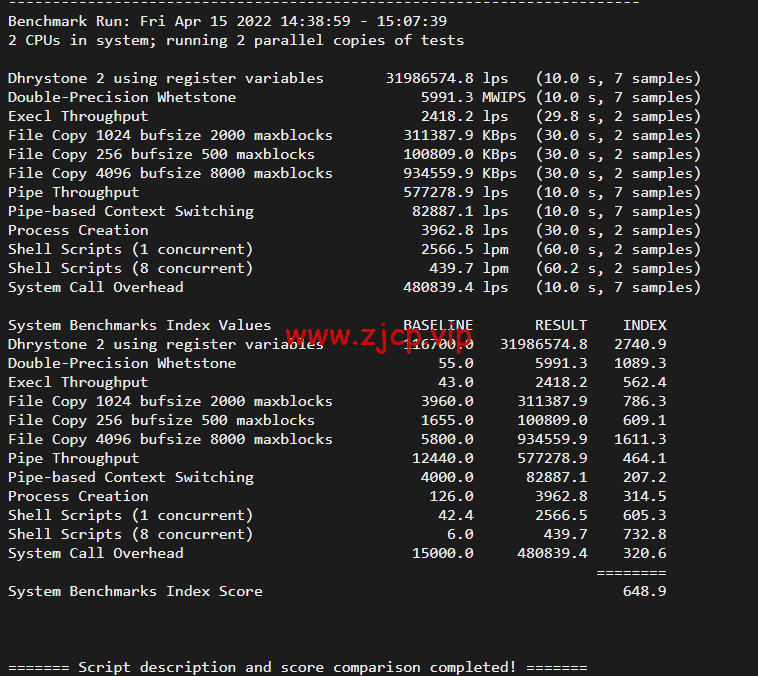Click the RESULT column header
The image size is (758, 676).
pos(561,325)
